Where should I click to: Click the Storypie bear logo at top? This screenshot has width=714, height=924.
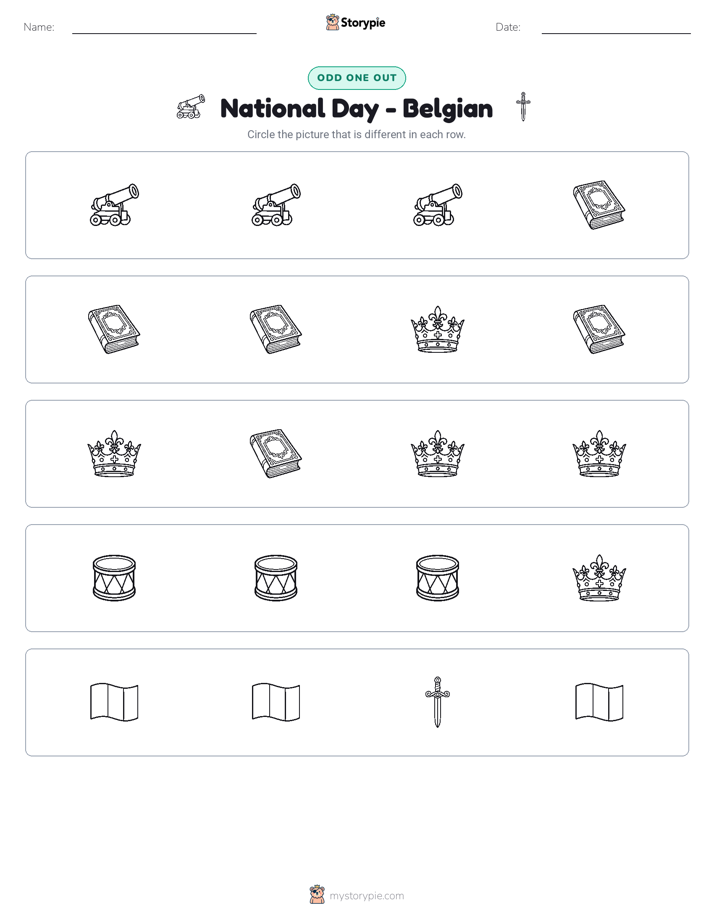coord(332,22)
